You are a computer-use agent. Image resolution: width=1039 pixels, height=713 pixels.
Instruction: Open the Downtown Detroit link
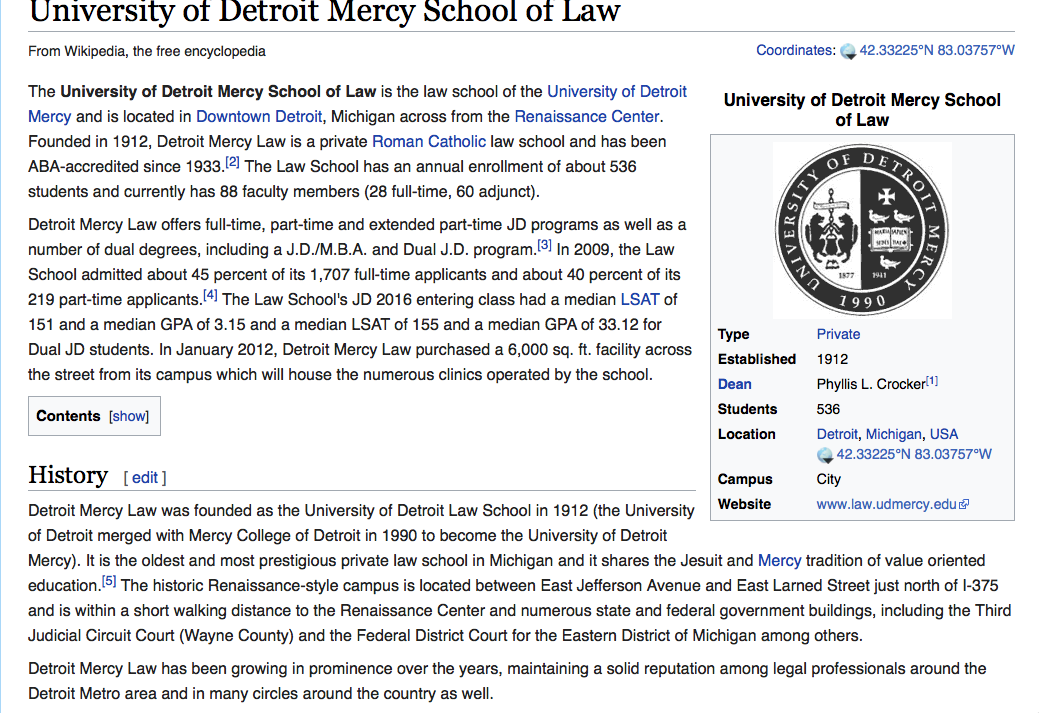click(x=259, y=116)
